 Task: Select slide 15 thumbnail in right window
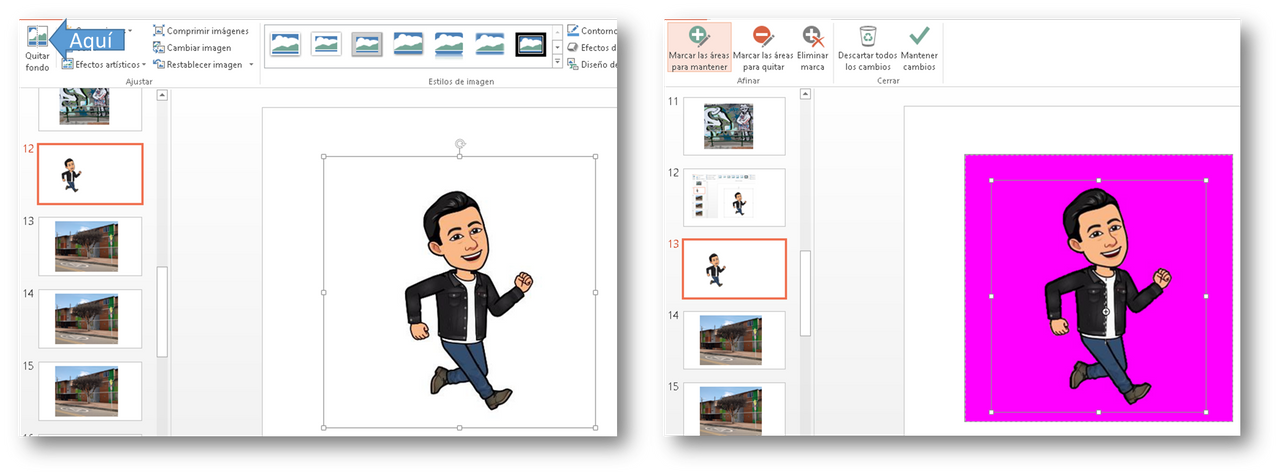tap(733, 409)
